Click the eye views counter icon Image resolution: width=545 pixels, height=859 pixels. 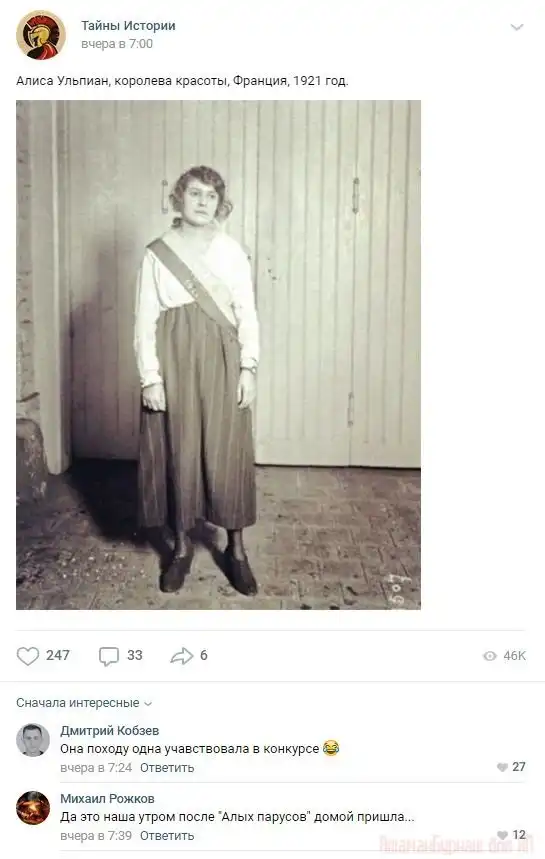tap(490, 656)
